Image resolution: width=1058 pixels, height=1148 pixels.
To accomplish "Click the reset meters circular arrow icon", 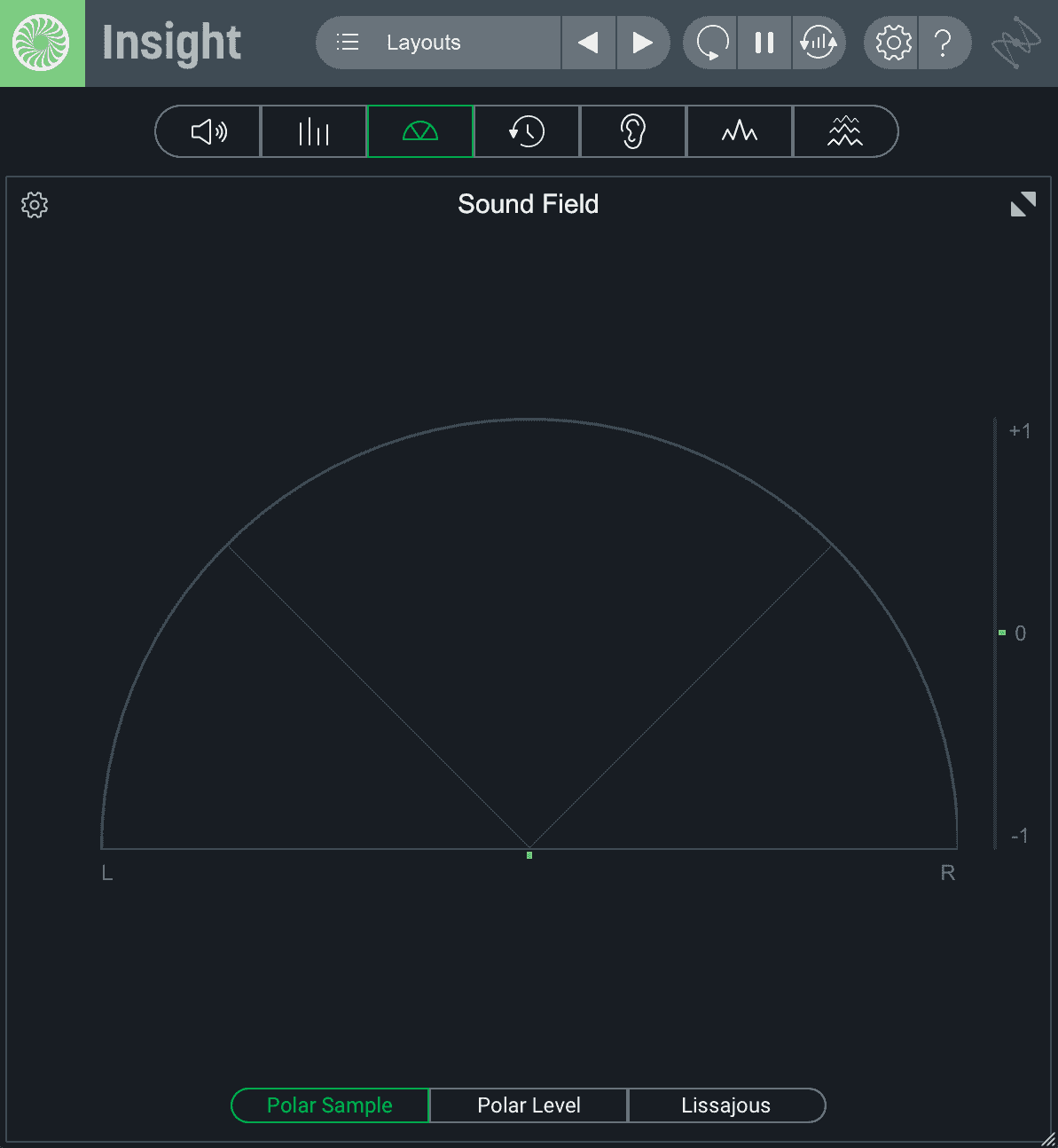I will click(x=710, y=43).
